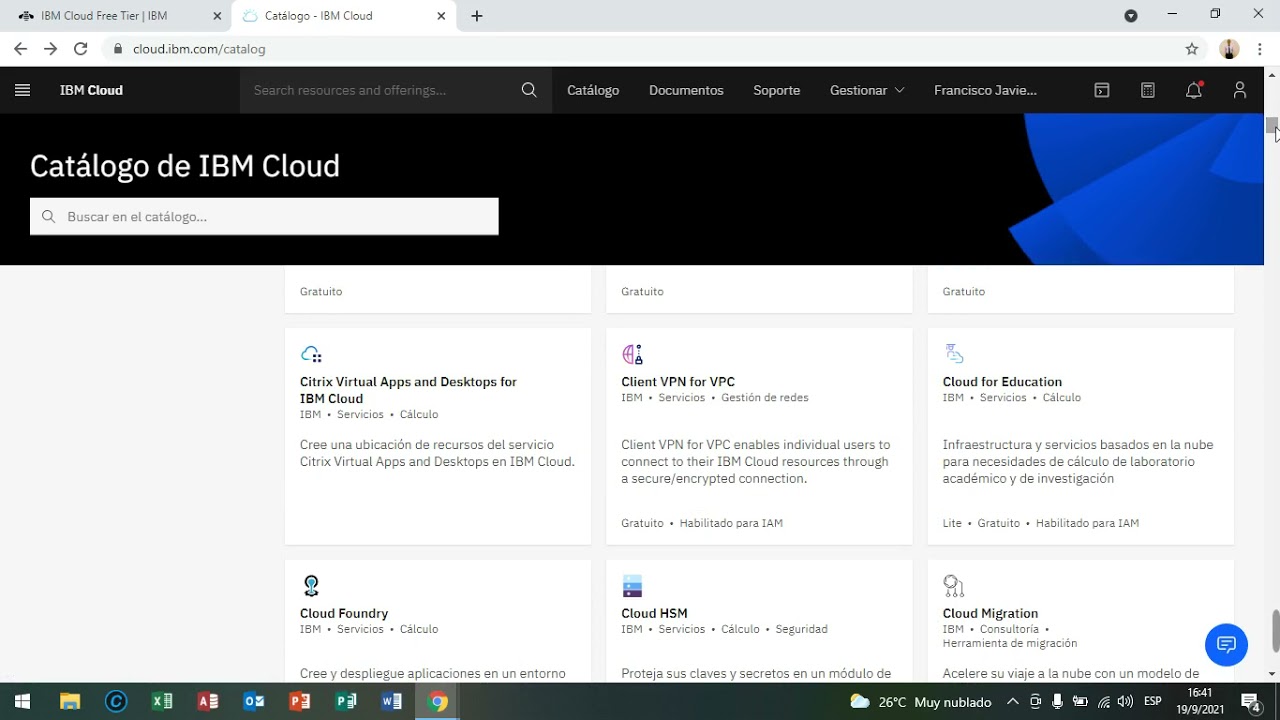The image size is (1280, 720).
Task: Bookmark this page with the star icon
Action: click(1191, 49)
